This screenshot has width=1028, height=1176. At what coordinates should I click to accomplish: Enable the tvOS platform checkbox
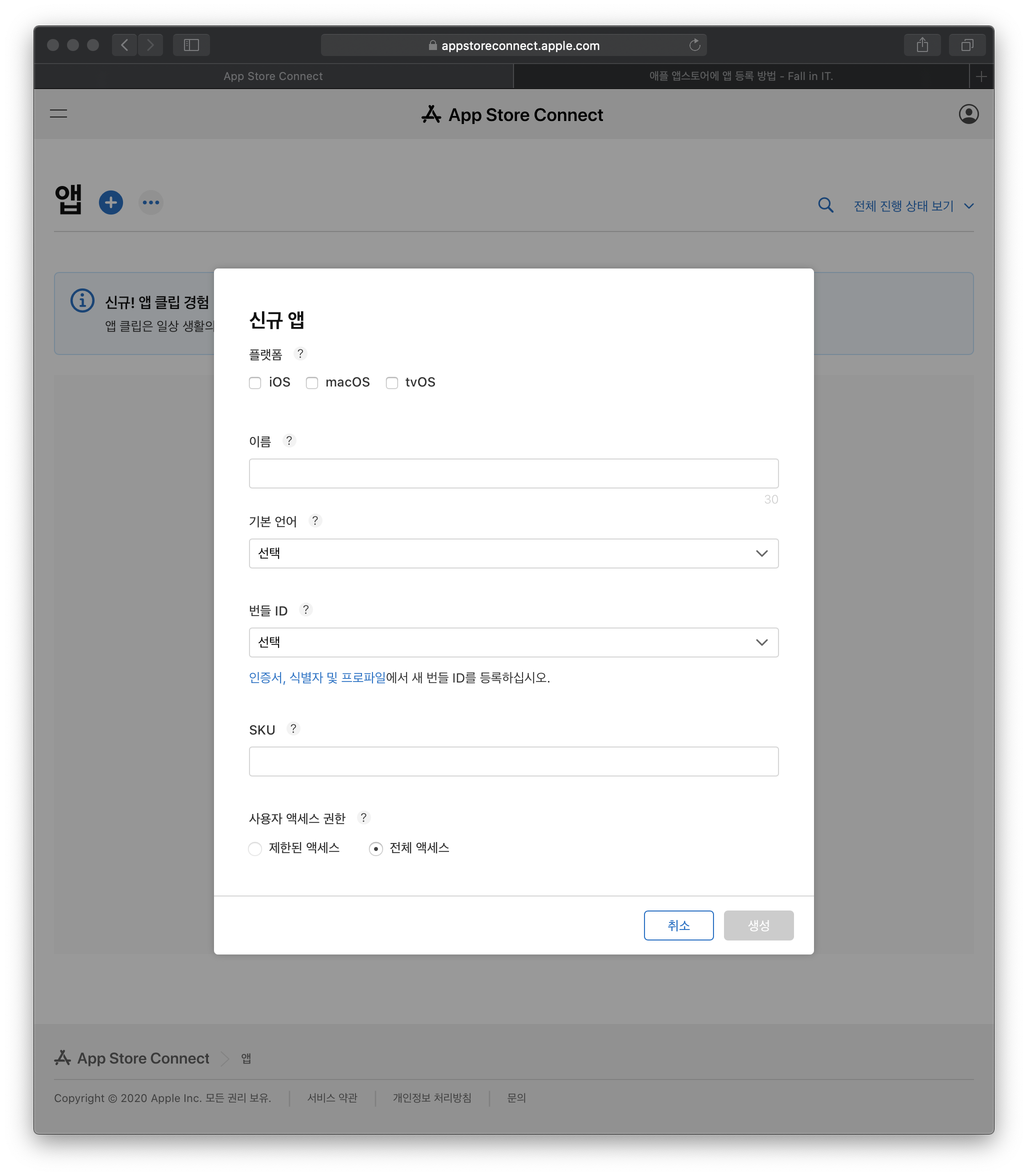click(392, 382)
